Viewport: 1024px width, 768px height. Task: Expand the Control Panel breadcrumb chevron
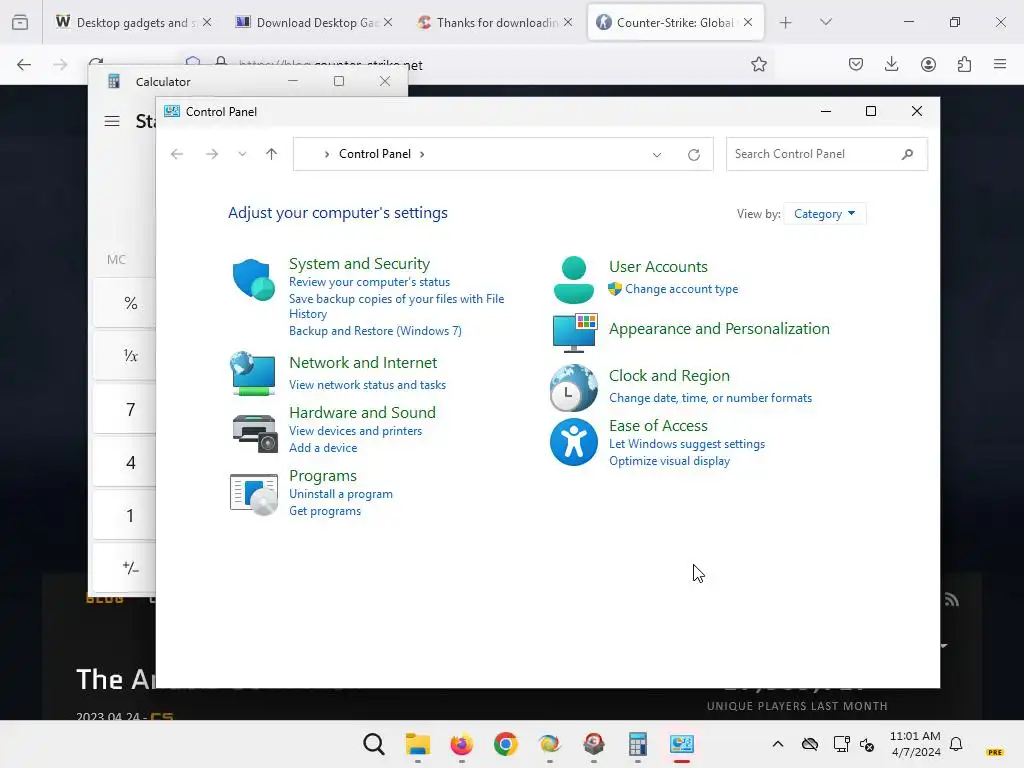click(x=423, y=154)
